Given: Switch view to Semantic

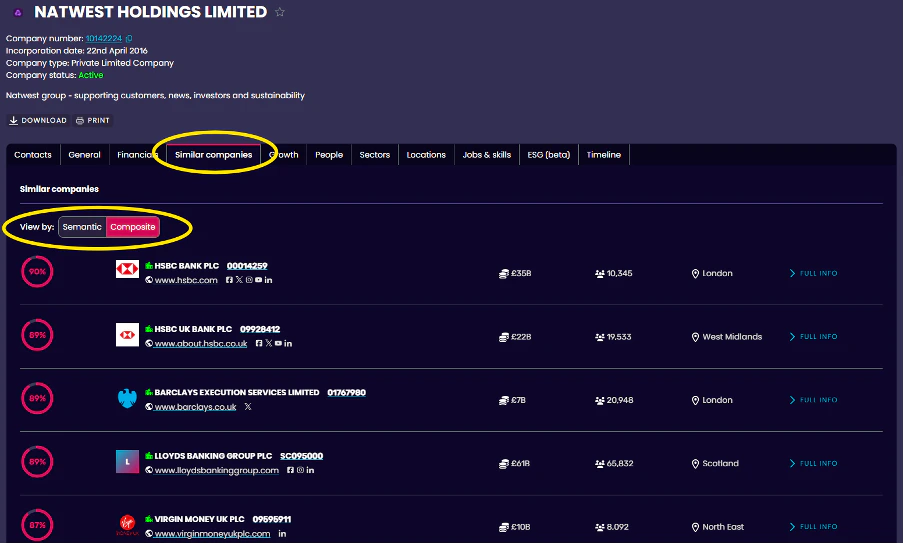Looking at the screenshot, I should point(82,227).
